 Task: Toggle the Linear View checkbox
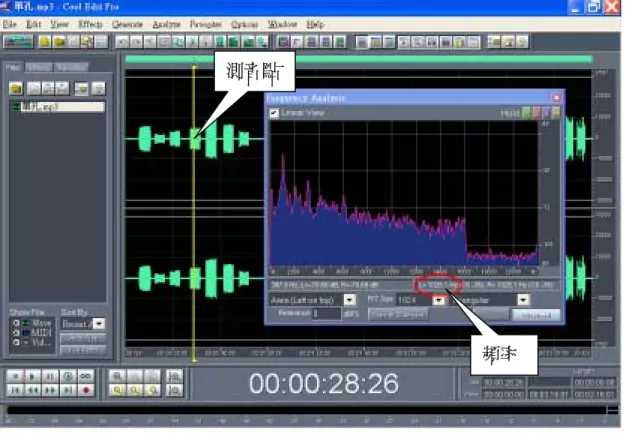(x=274, y=113)
